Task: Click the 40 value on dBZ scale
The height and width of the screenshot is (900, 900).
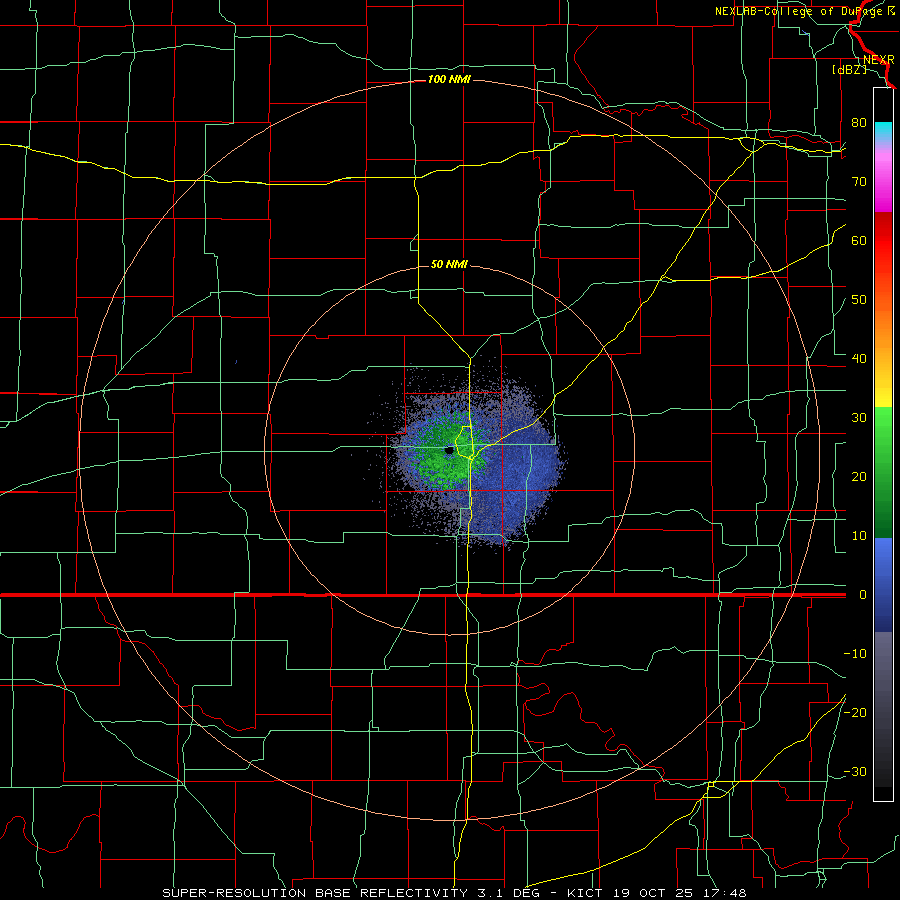Action: (x=859, y=359)
